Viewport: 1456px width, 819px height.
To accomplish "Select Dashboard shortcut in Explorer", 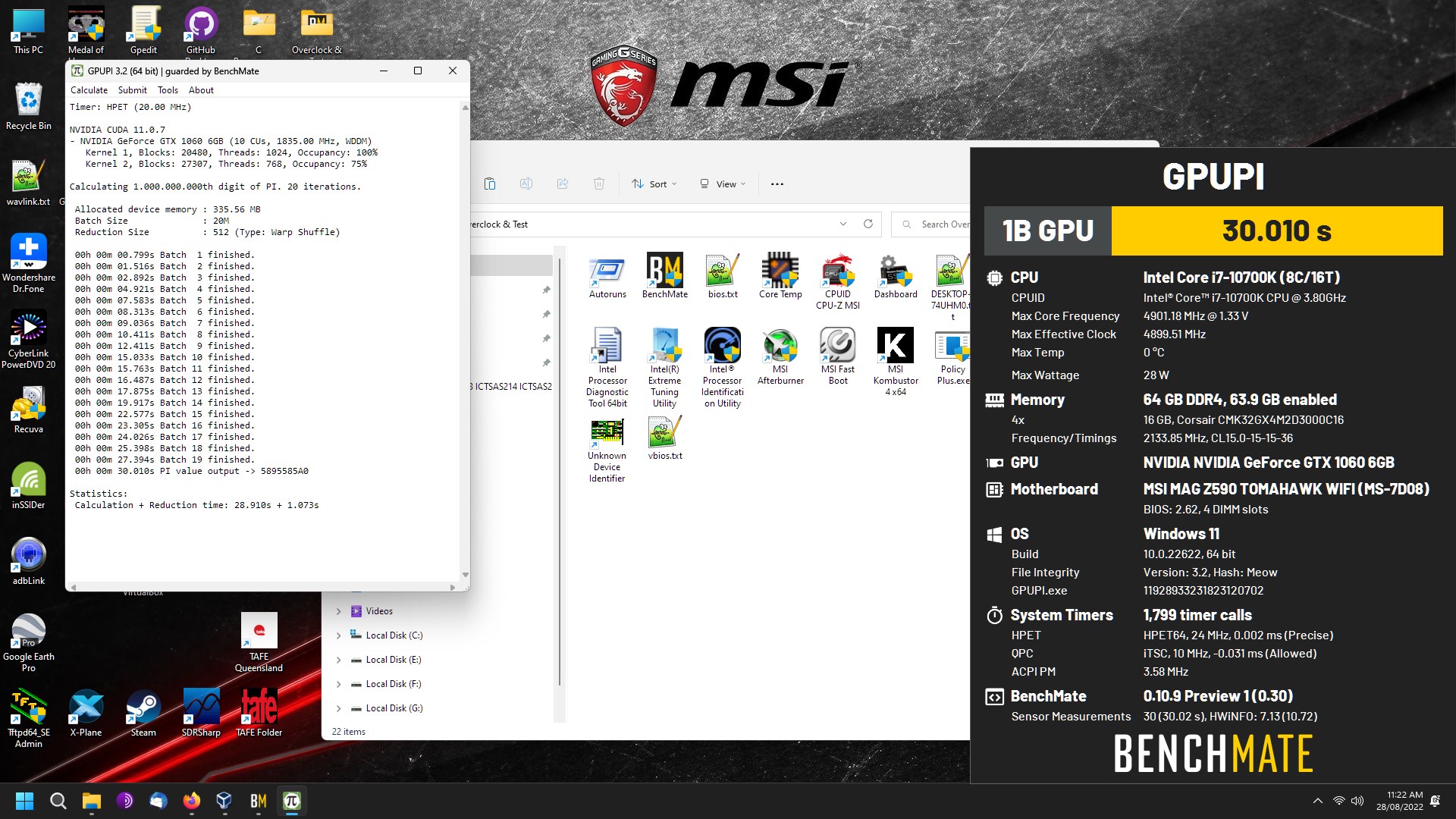I will coord(896,276).
